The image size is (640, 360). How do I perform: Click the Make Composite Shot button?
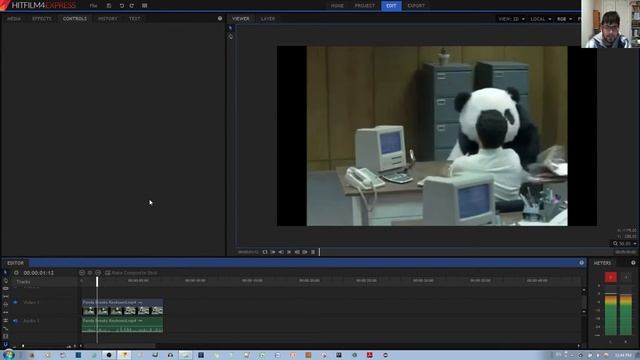pos(131,273)
